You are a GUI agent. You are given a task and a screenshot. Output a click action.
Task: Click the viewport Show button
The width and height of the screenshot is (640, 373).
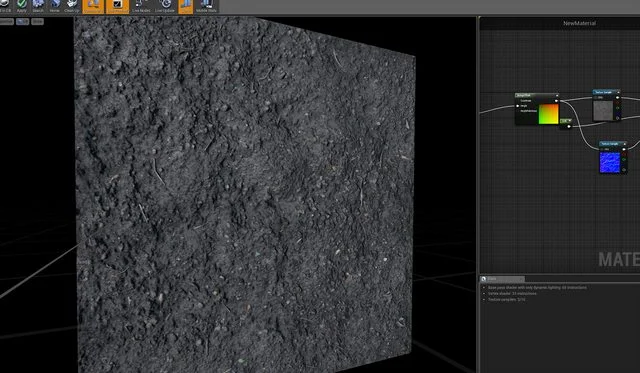[37, 21]
